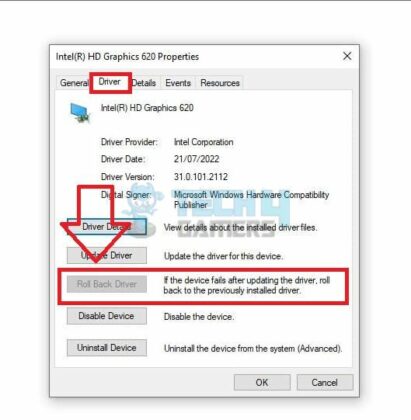This screenshot has width=411, height=420.
Task: Close the Properties dialog with X
Action: 347,56
